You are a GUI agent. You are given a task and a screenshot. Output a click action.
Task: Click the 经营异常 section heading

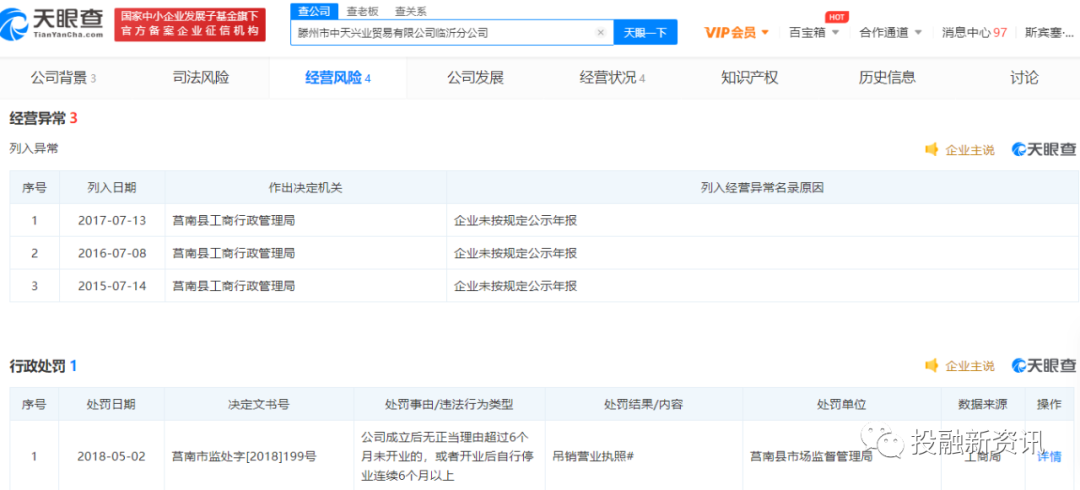point(43,119)
